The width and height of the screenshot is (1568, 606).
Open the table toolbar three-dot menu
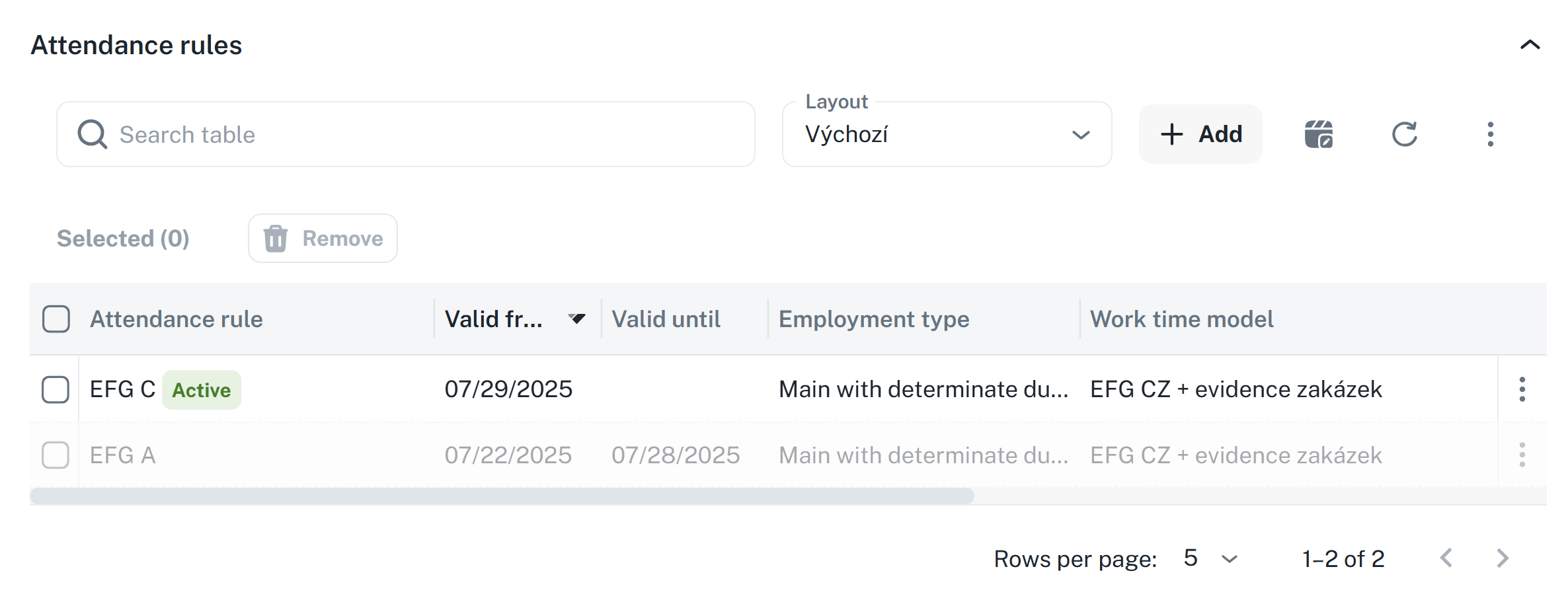(x=1490, y=134)
